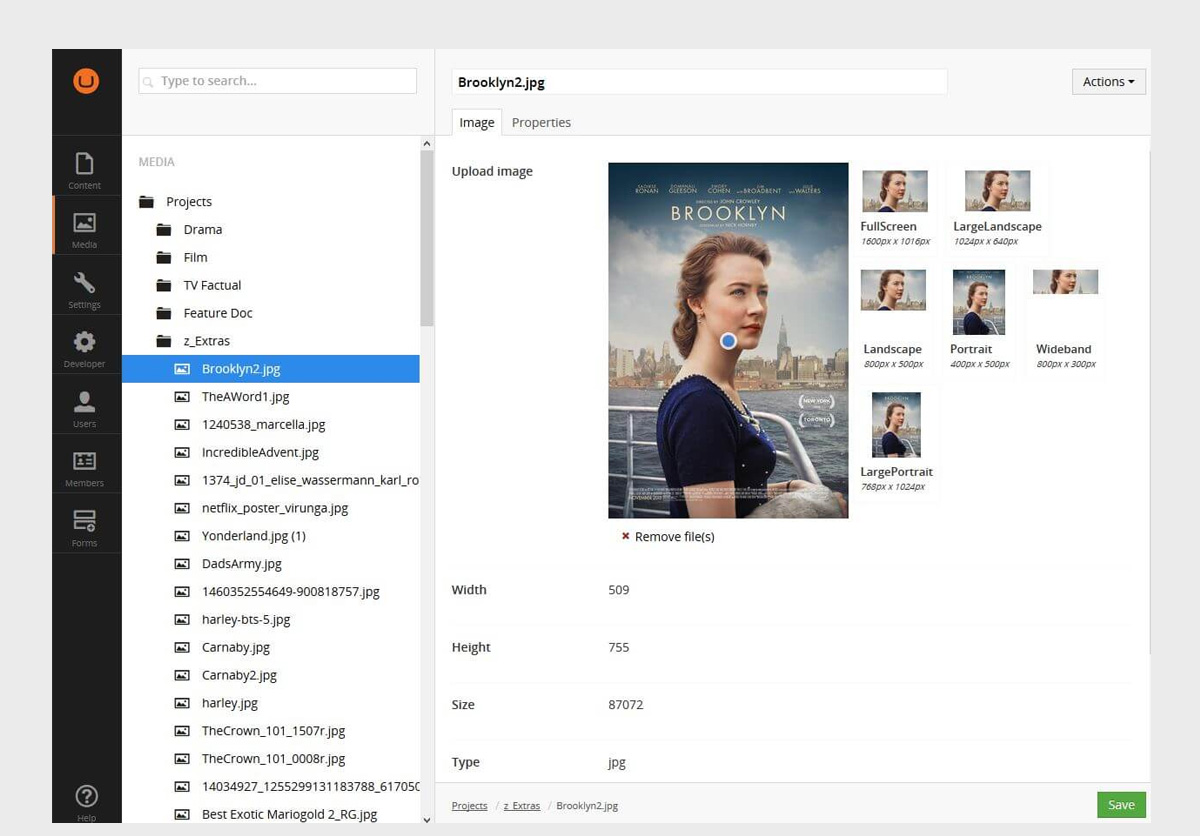The height and width of the screenshot is (836, 1200).
Task: Edit the Brooklyn2.jpg name field
Action: pos(699,82)
